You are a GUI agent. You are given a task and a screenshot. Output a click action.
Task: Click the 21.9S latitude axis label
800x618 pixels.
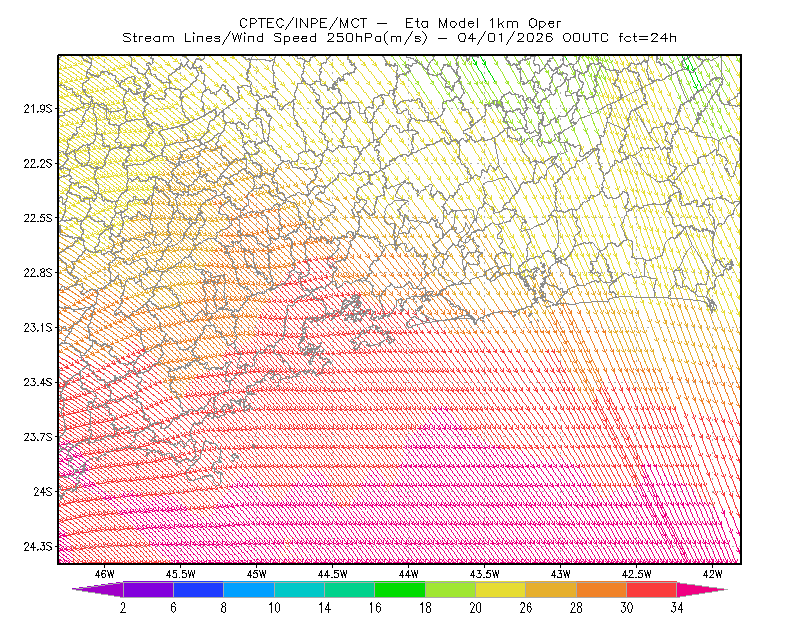pos(38,109)
